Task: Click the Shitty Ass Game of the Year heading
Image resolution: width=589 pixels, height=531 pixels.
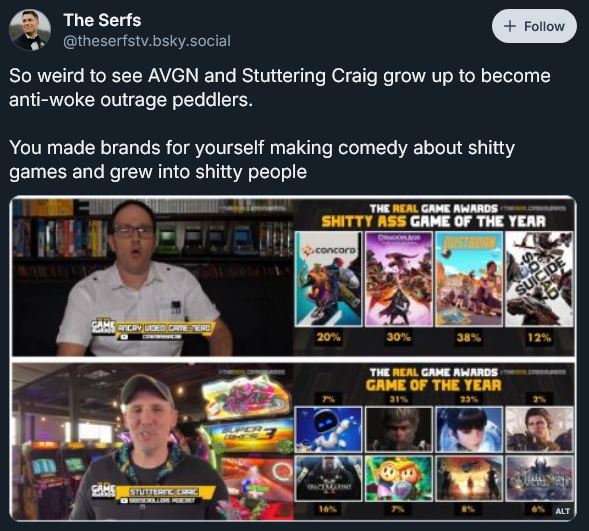Action: (433, 221)
